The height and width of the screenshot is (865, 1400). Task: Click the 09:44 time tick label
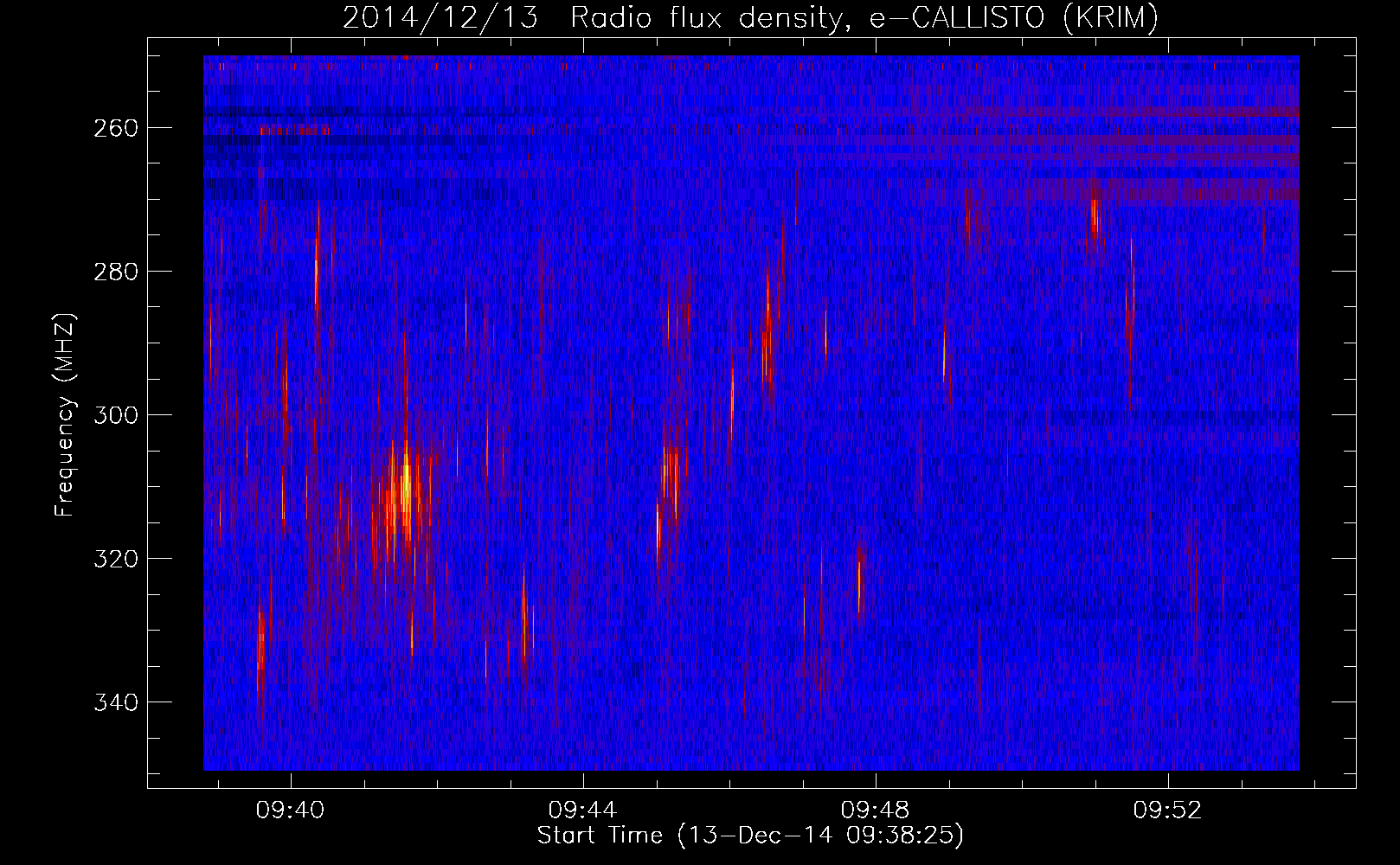pyautogui.click(x=582, y=810)
